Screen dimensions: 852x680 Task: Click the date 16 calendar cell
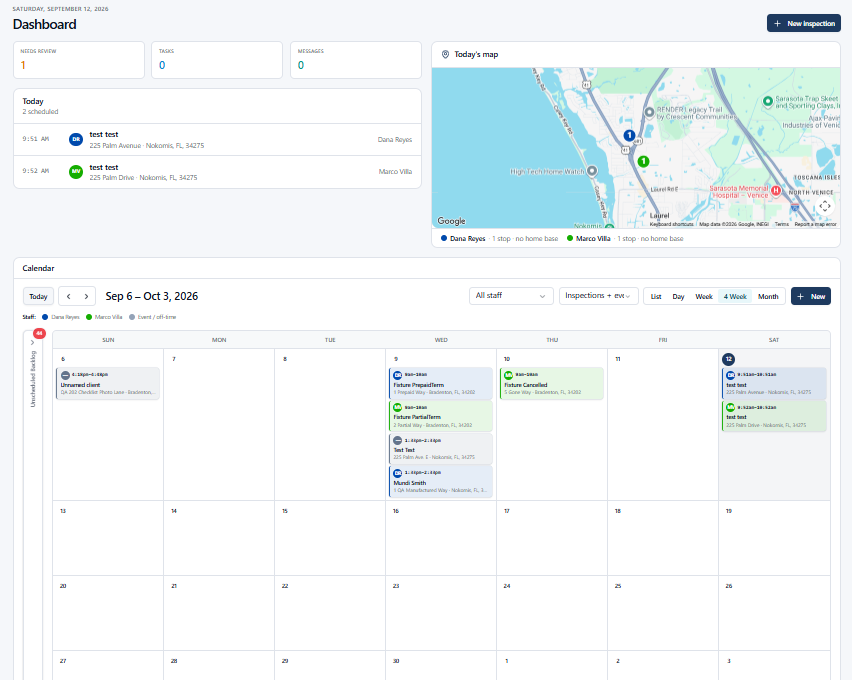tap(441, 538)
